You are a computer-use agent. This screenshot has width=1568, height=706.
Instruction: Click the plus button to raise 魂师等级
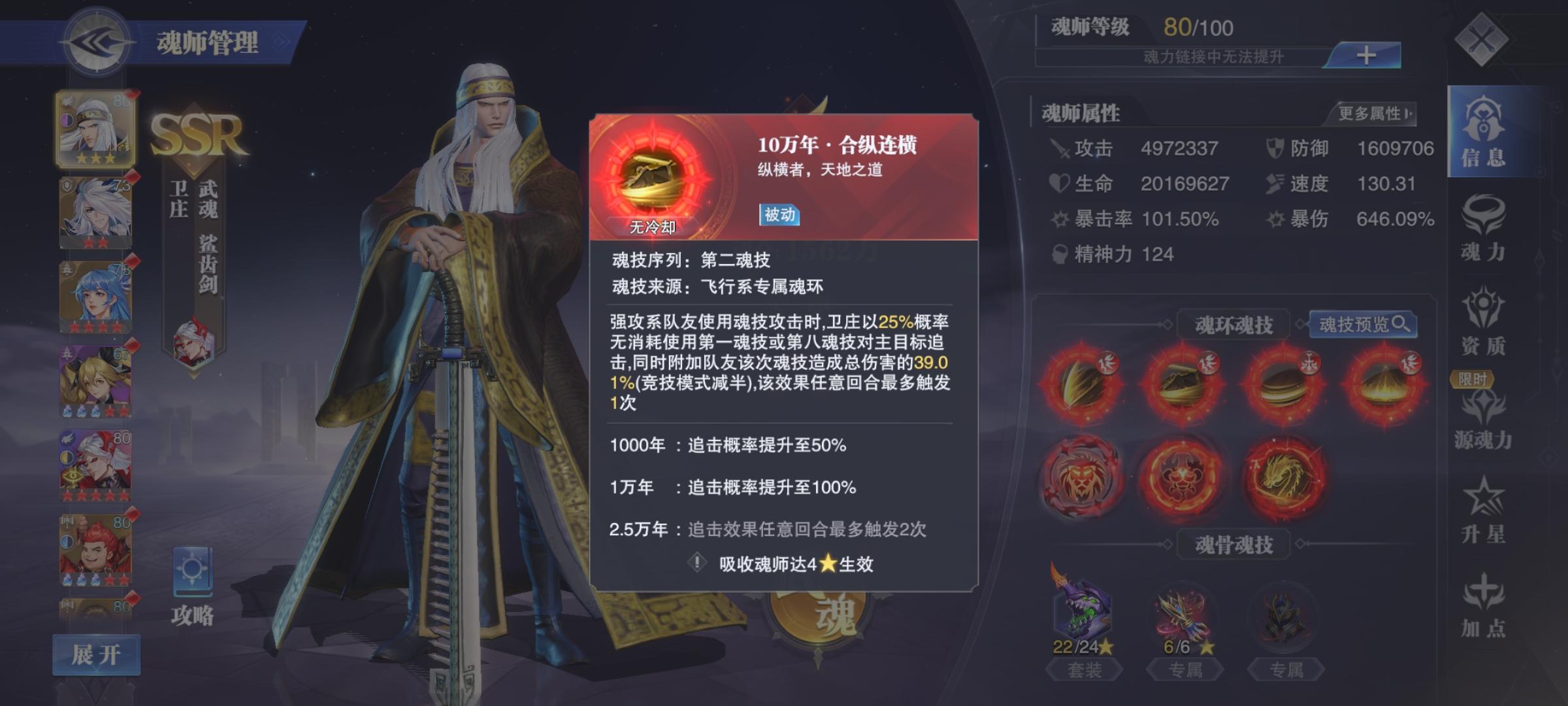[x=1365, y=55]
